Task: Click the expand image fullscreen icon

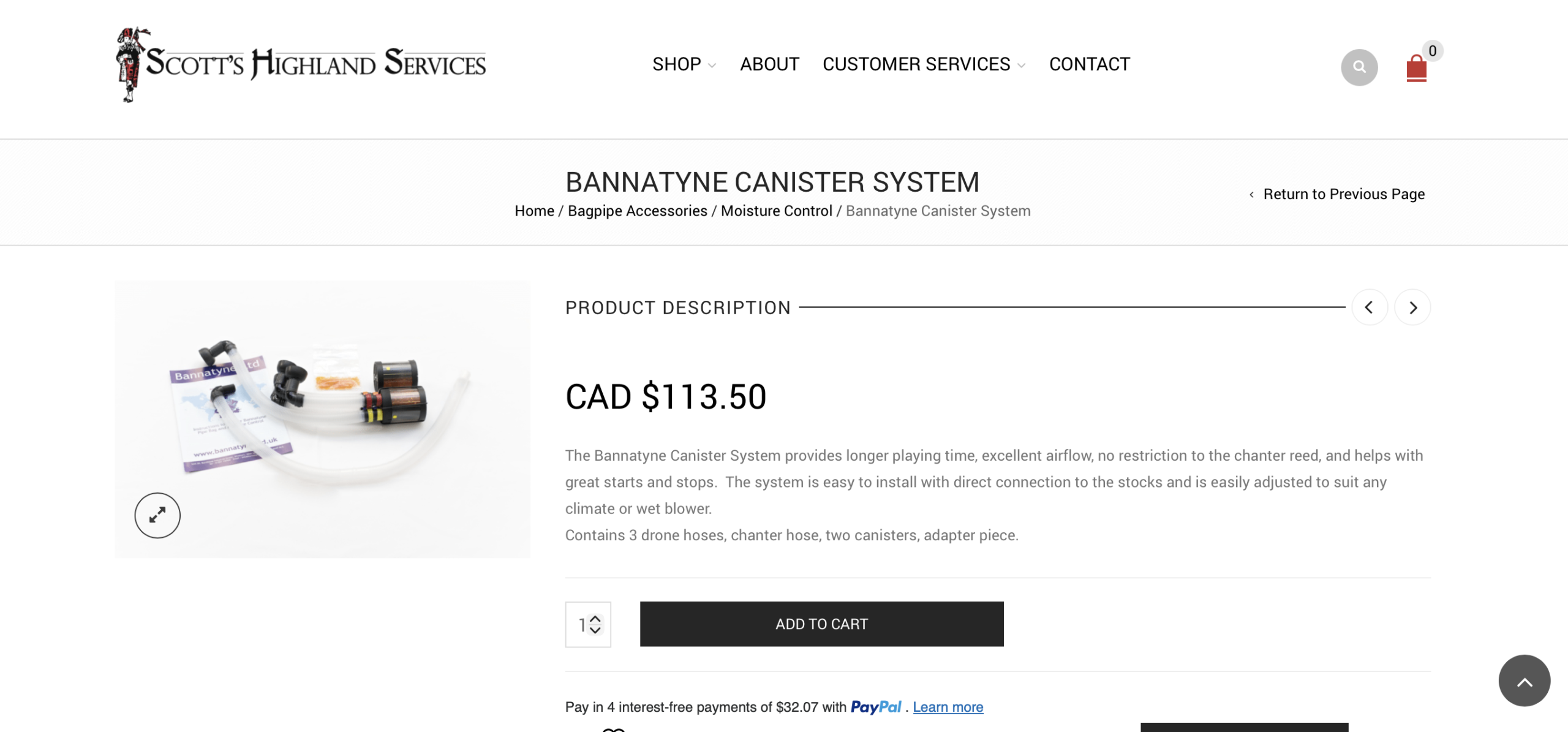Action: 157,515
